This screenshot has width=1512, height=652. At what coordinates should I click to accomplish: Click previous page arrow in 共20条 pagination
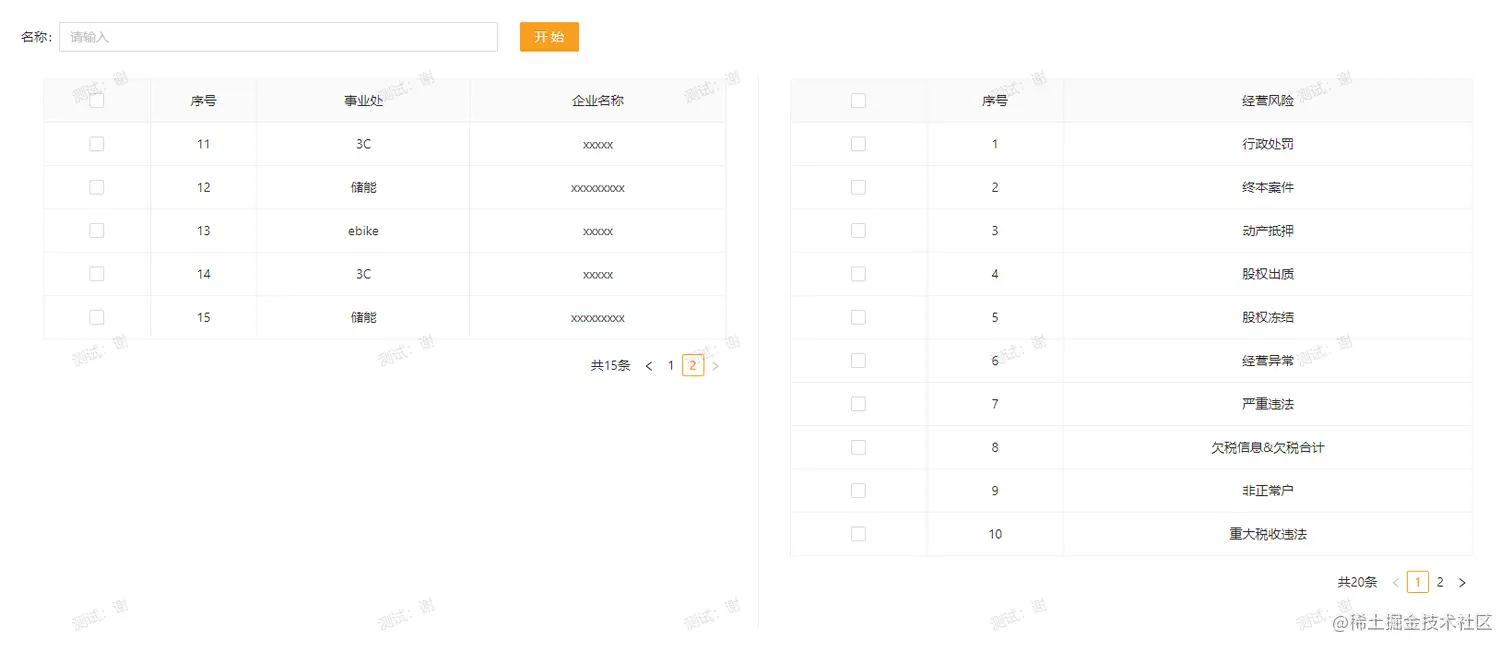1396,582
